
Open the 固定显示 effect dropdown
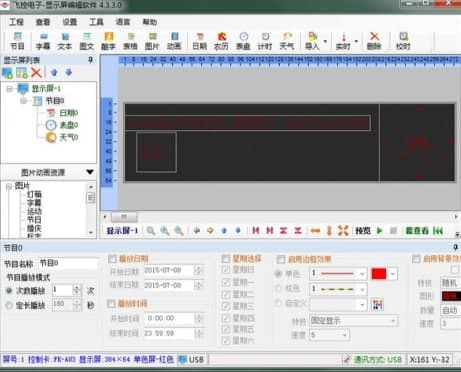coord(353,321)
